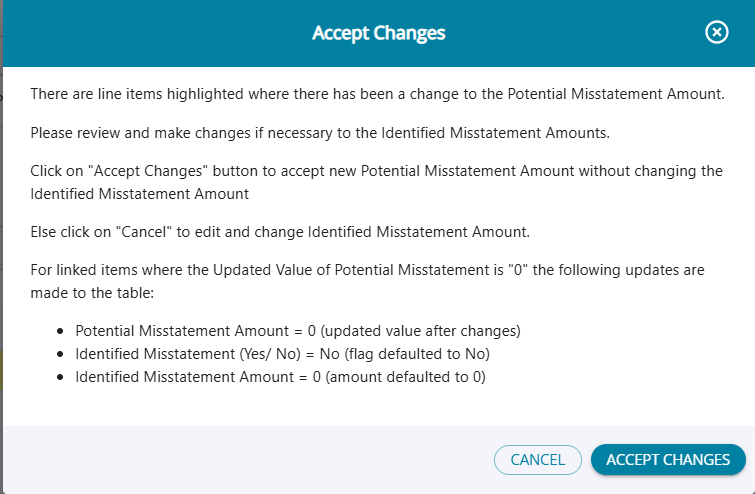The image size is (755, 494).
Task: Click the "Accept Changes" dialog title text
Action: pyautogui.click(x=378, y=33)
